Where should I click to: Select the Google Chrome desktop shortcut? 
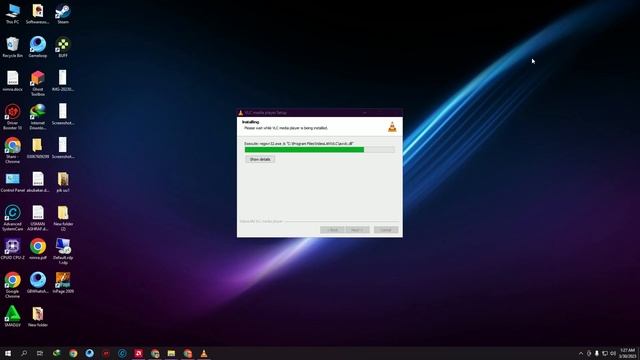click(12, 285)
